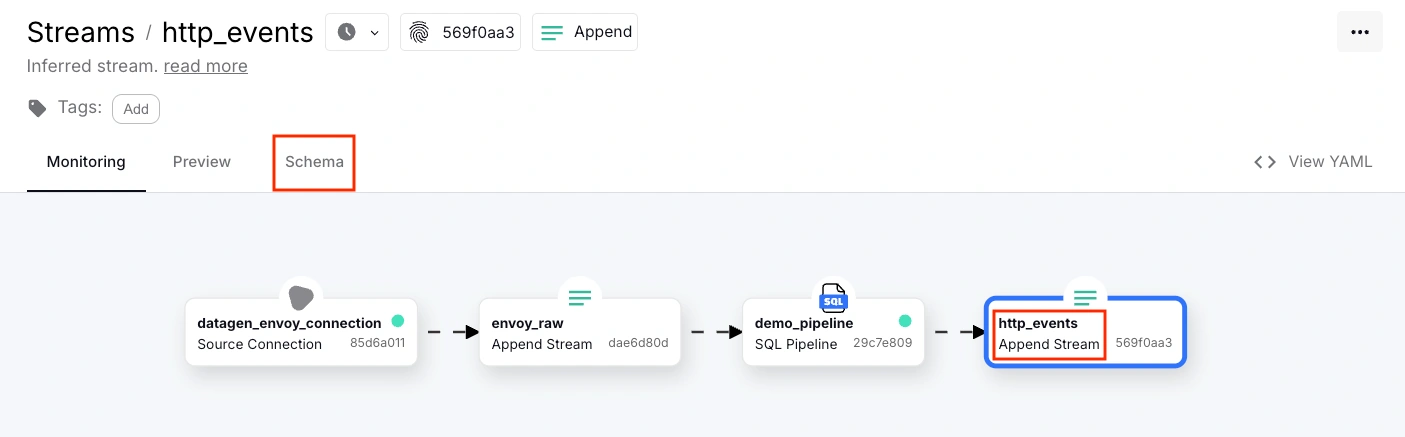1405x437 pixels.
Task: Click the tag icon next to Tags
Action: tap(37, 108)
